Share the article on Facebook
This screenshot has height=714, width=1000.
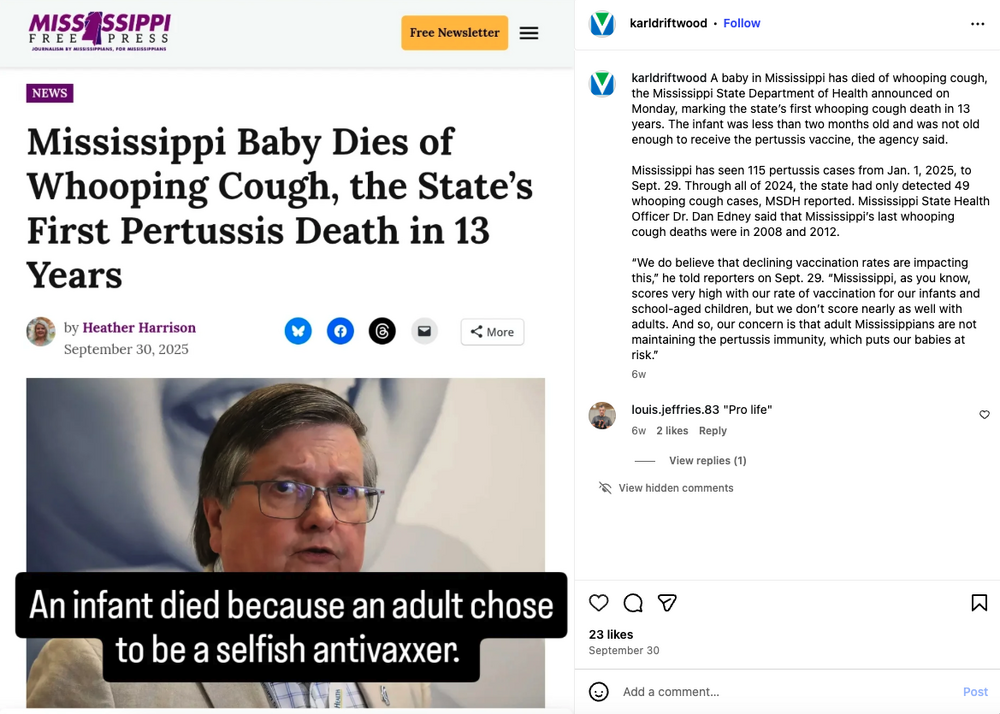[x=340, y=332]
